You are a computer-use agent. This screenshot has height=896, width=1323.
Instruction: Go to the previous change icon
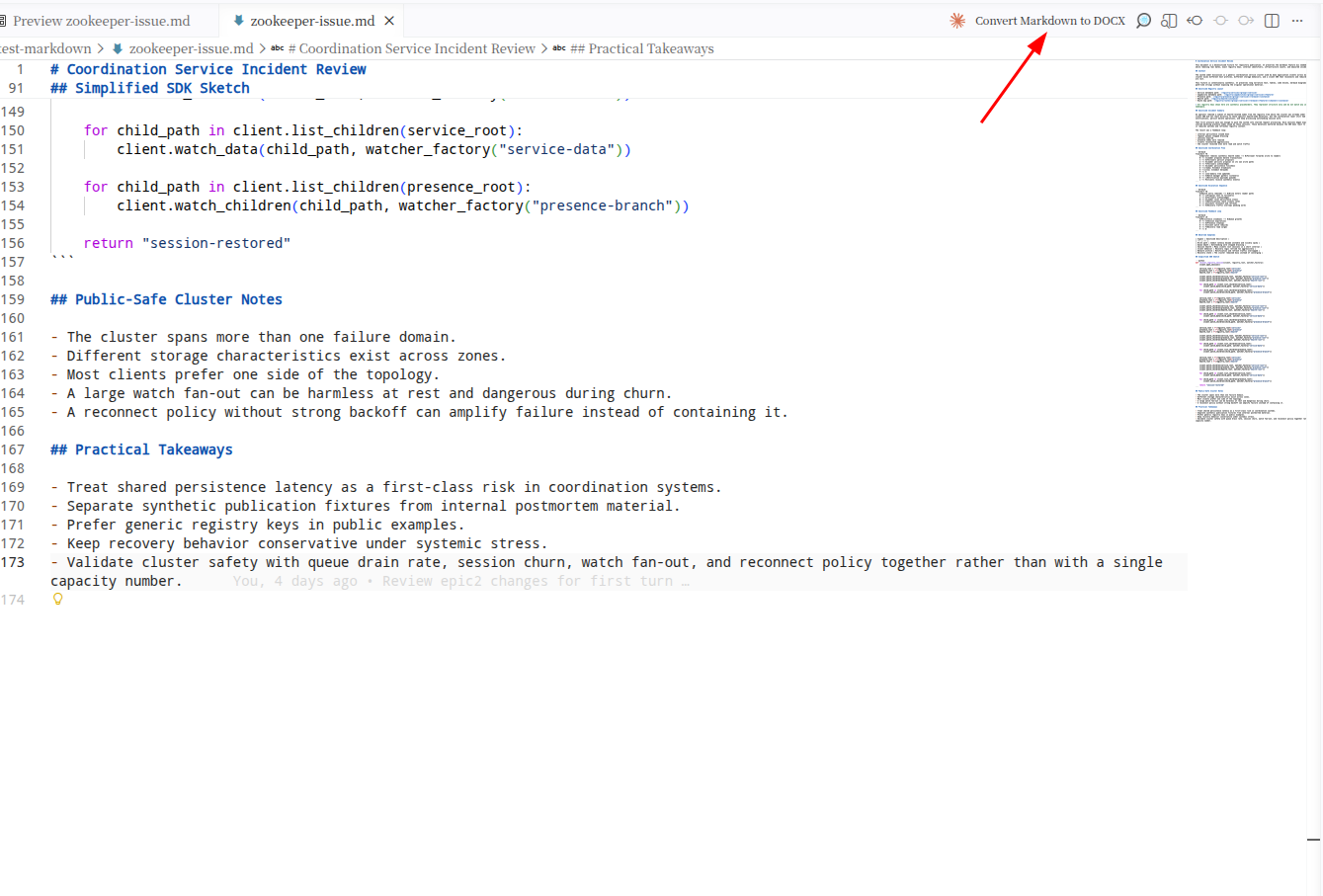(x=1195, y=21)
